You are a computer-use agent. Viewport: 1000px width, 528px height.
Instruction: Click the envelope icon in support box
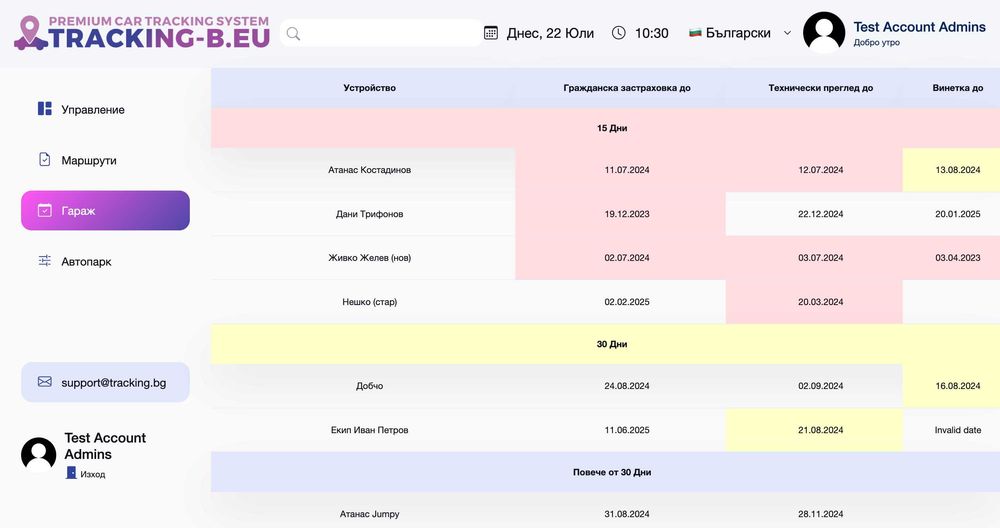click(x=45, y=382)
